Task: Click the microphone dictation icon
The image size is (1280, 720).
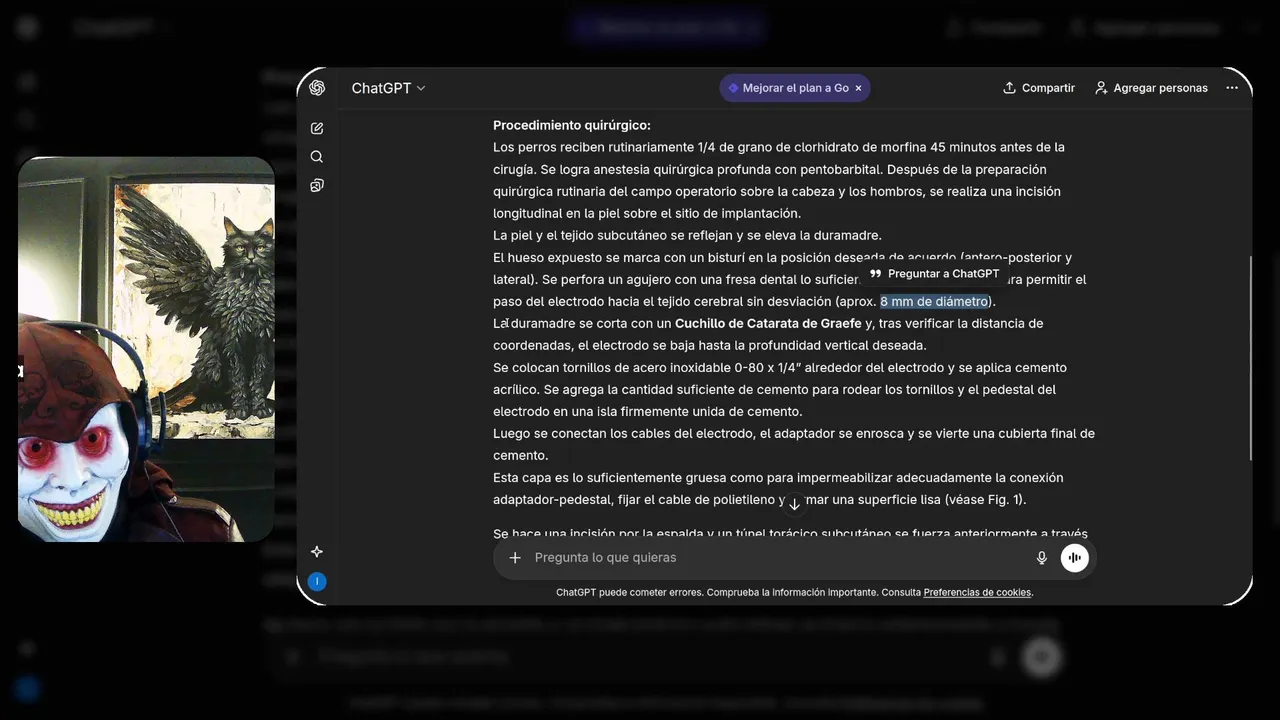Action: point(1042,558)
